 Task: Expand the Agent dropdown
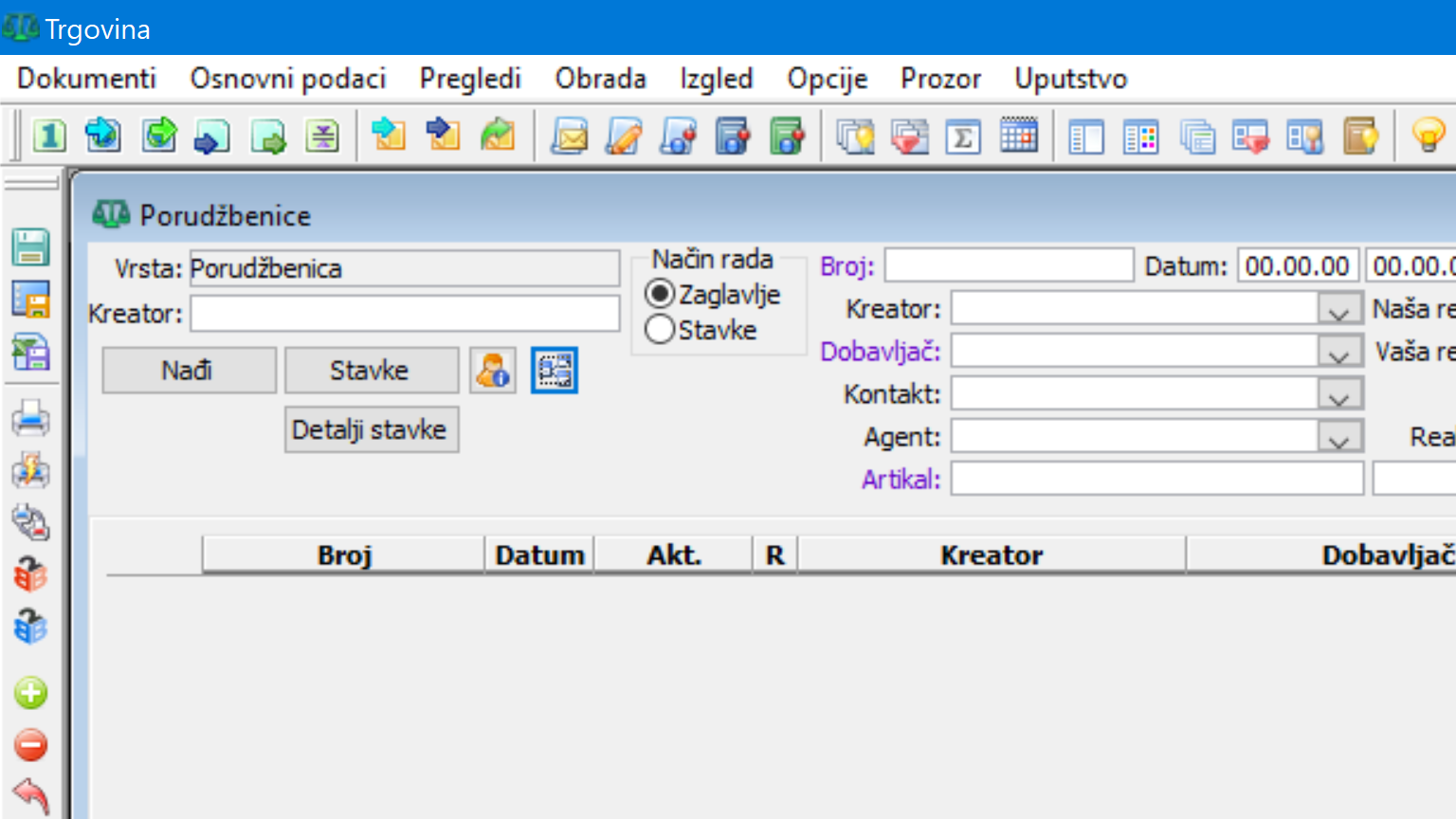tap(1338, 437)
